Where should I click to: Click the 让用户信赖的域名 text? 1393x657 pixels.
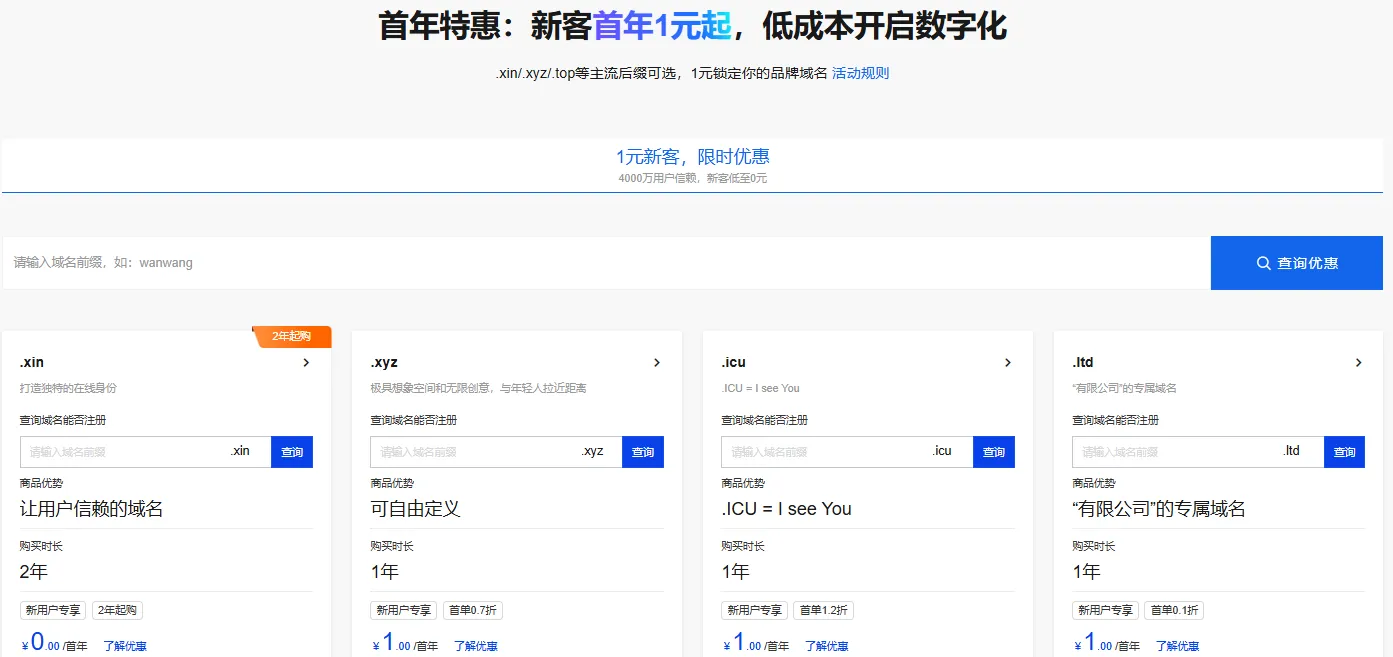[x=92, y=509]
